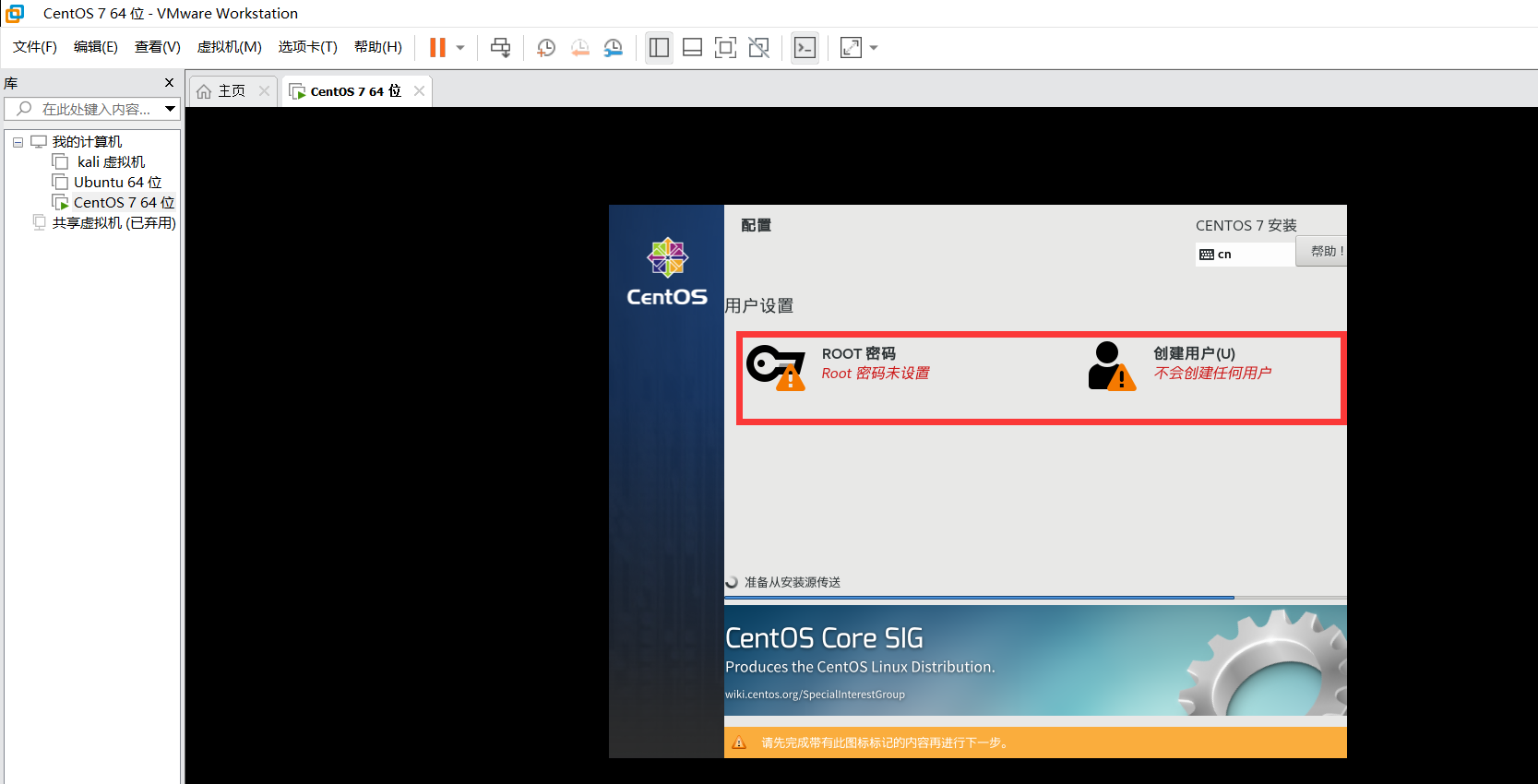Click the cn keyboard layout indicator
This screenshot has height=784, width=1538.
pyautogui.click(x=1245, y=254)
